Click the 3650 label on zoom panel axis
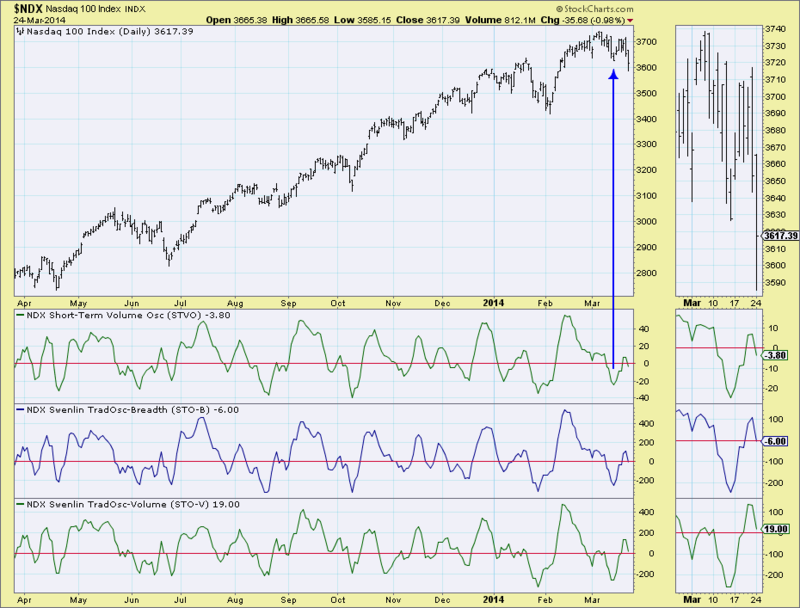800x608 pixels. (775, 181)
